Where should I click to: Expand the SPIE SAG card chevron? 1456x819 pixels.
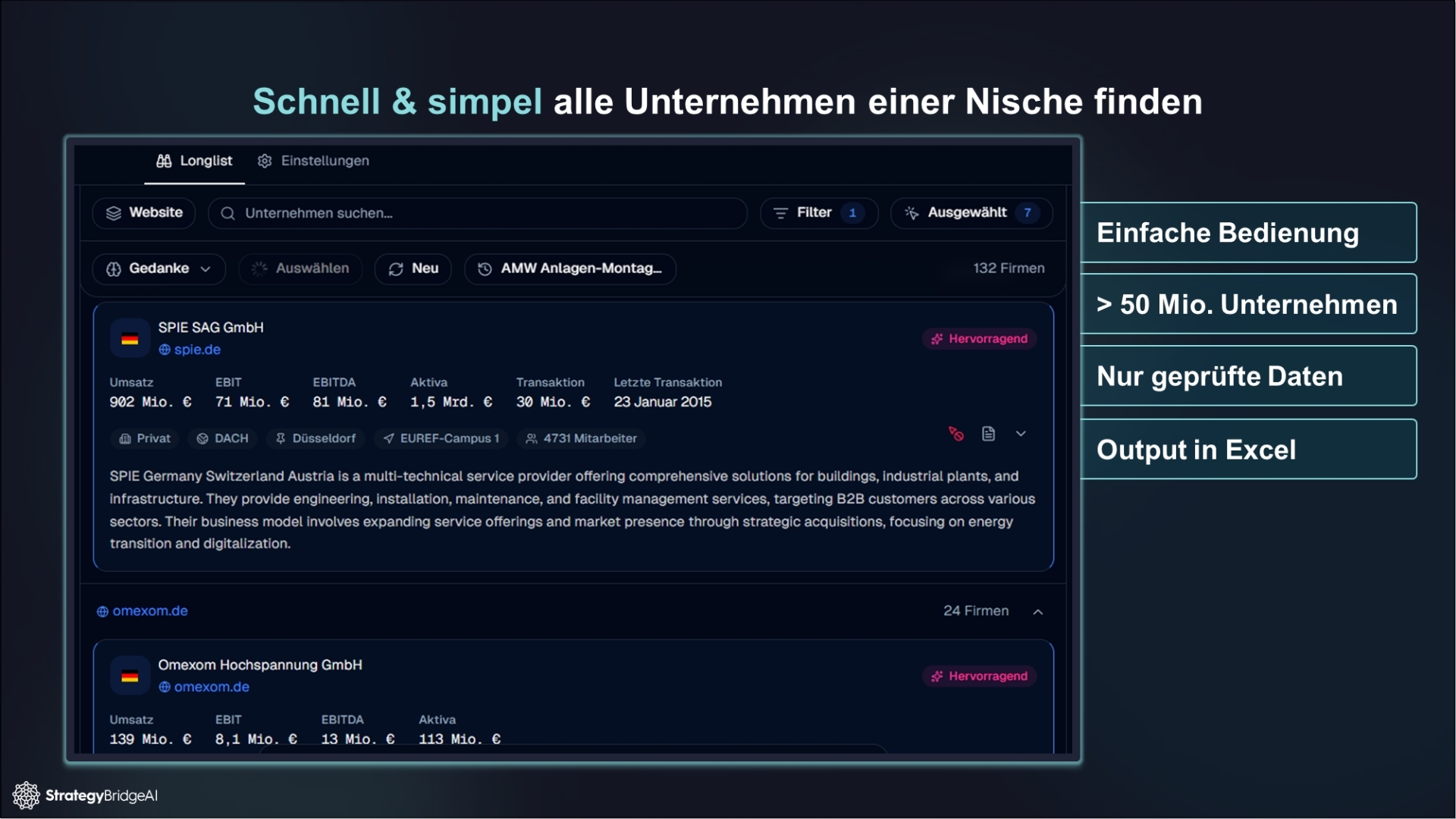1021,434
